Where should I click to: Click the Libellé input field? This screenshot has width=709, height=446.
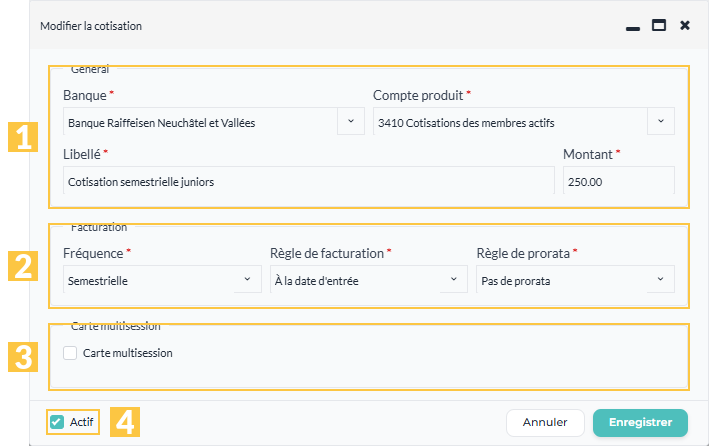click(309, 180)
